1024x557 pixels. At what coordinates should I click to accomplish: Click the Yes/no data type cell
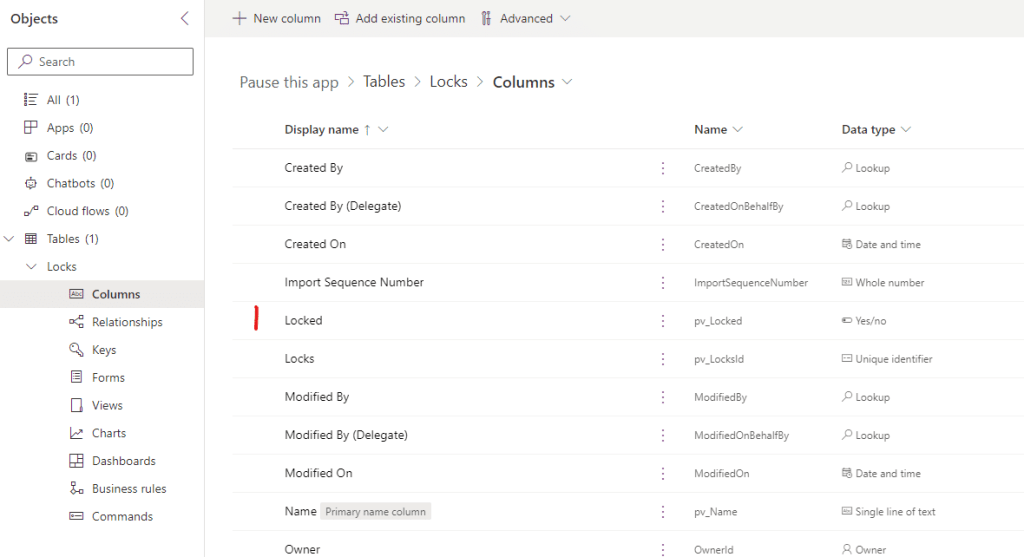[863, 321]
